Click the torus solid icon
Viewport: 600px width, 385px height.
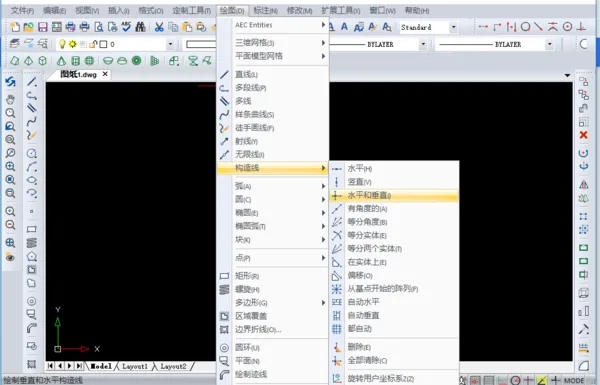tap(136, 60)
